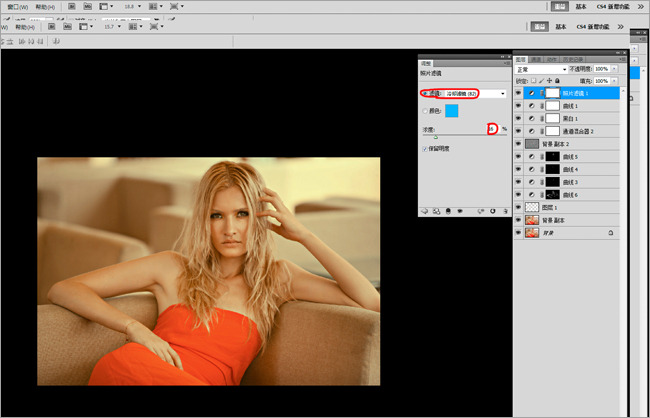
Task: Select the 调整 panel tab
Action: tap(426, 63)
